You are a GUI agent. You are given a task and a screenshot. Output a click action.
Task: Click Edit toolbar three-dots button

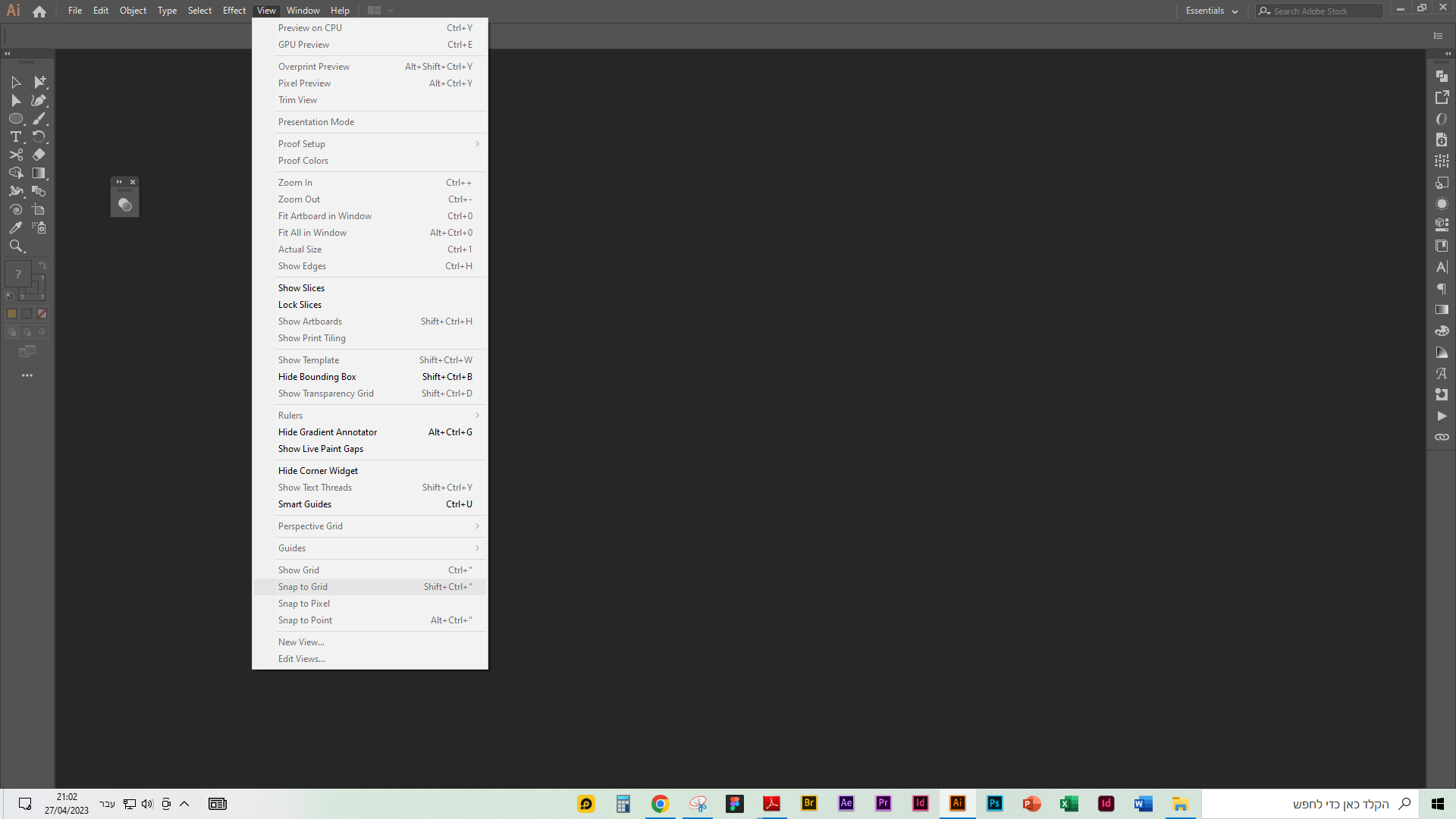(x=27, y=375)
